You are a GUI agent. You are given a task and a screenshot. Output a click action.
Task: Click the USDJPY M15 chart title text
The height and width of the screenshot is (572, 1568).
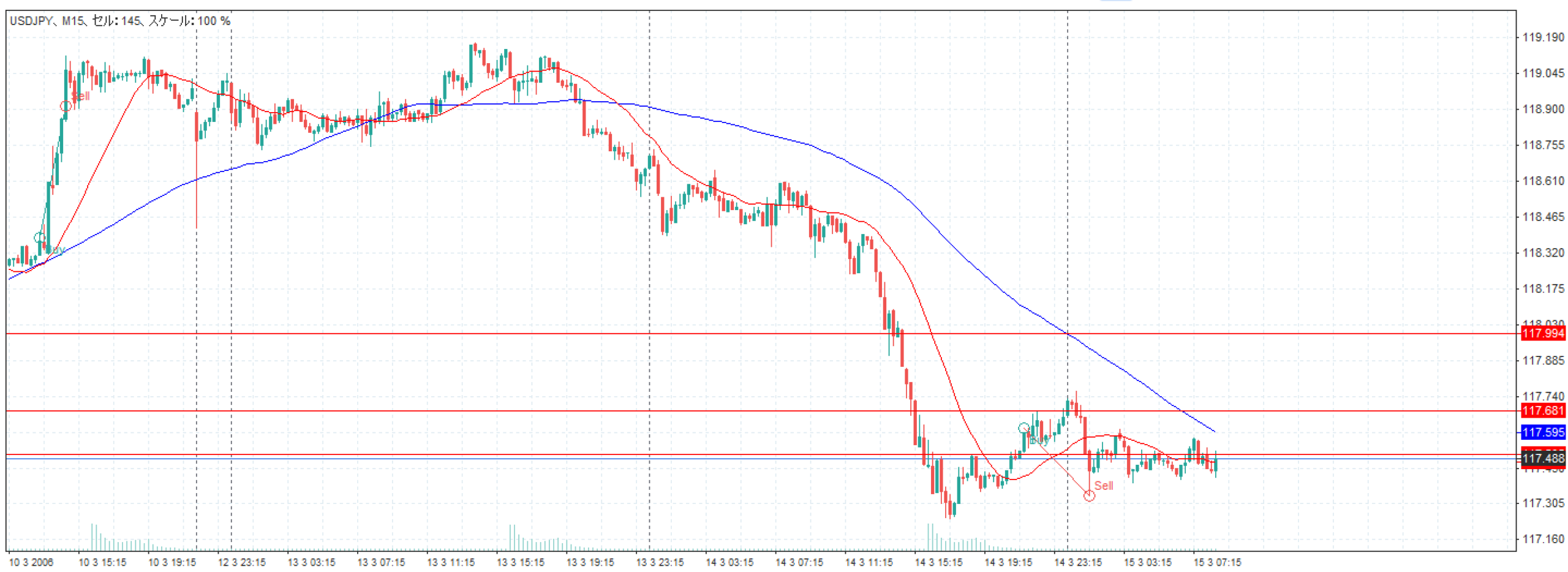pyautogui.click(x=120, y=21)
